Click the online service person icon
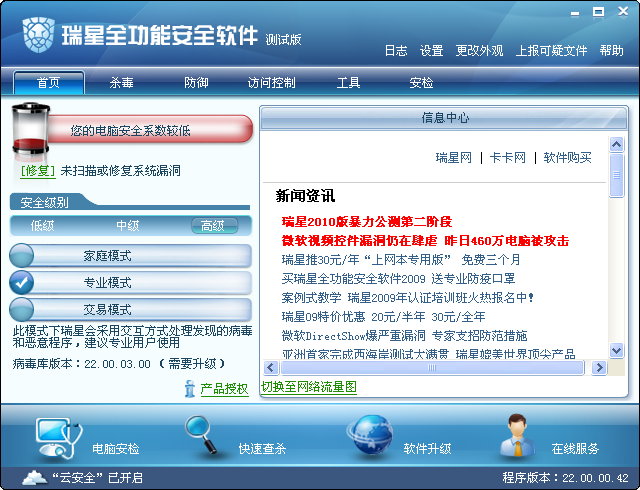Viewport: 640px width, 490px height. coord(517,435)
